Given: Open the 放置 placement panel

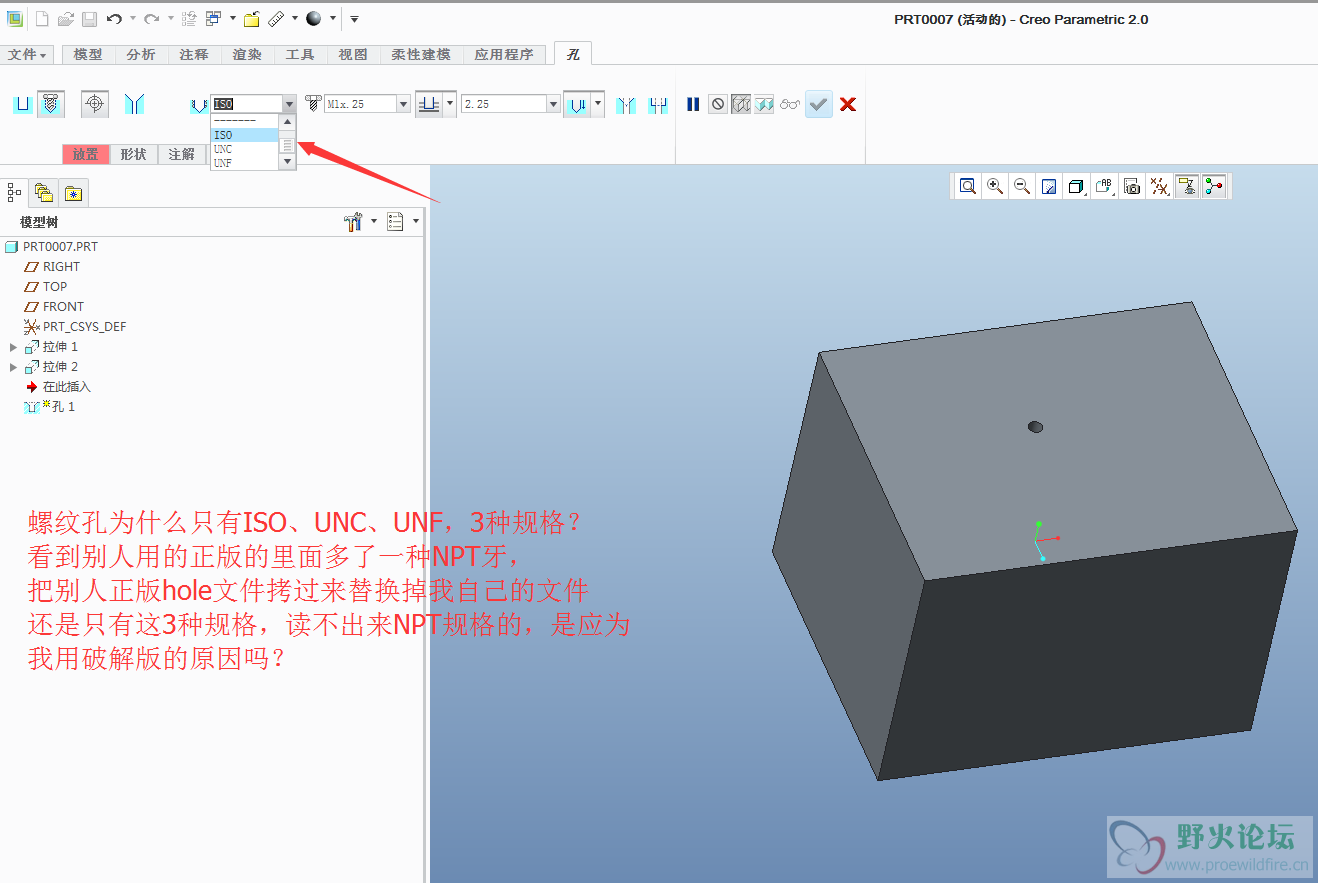Looking at the screenshot, I should pos(85,154).
